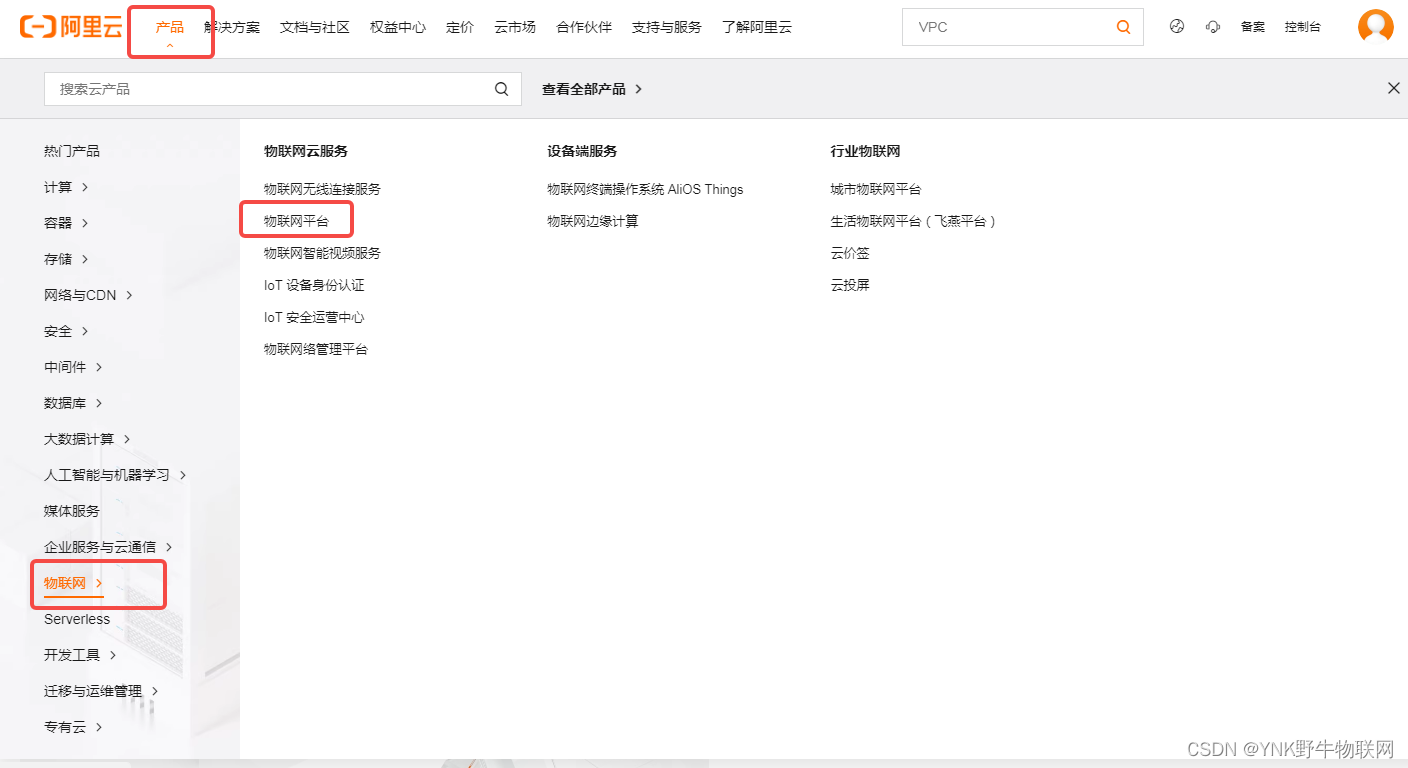
Task: Open 物联网终端操作系统 AliOS Things
Action: 645,189
